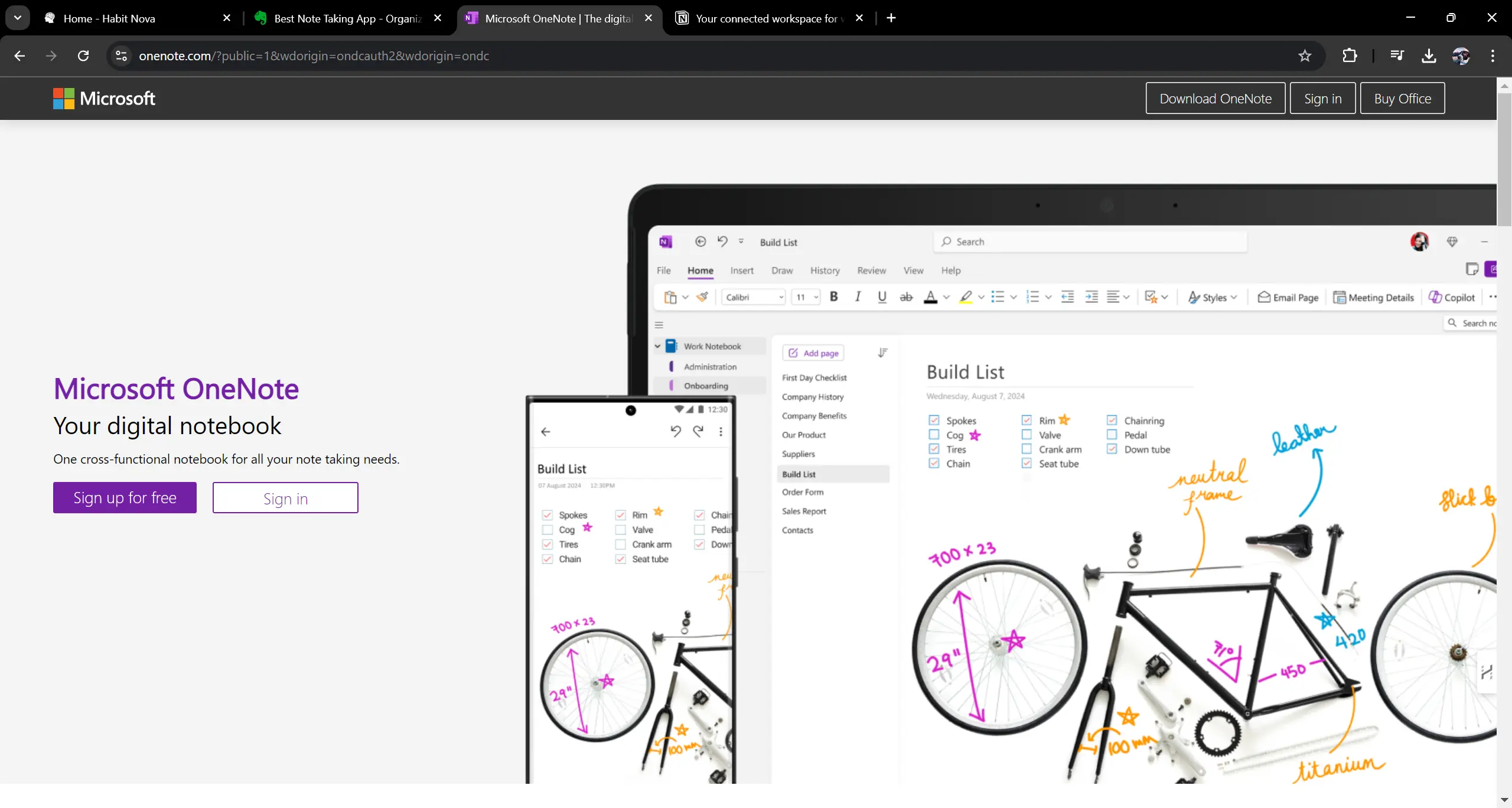Click the yellow highlighter color button
Viewport: 1512px width, 808px height.
(x=966, y=297)
